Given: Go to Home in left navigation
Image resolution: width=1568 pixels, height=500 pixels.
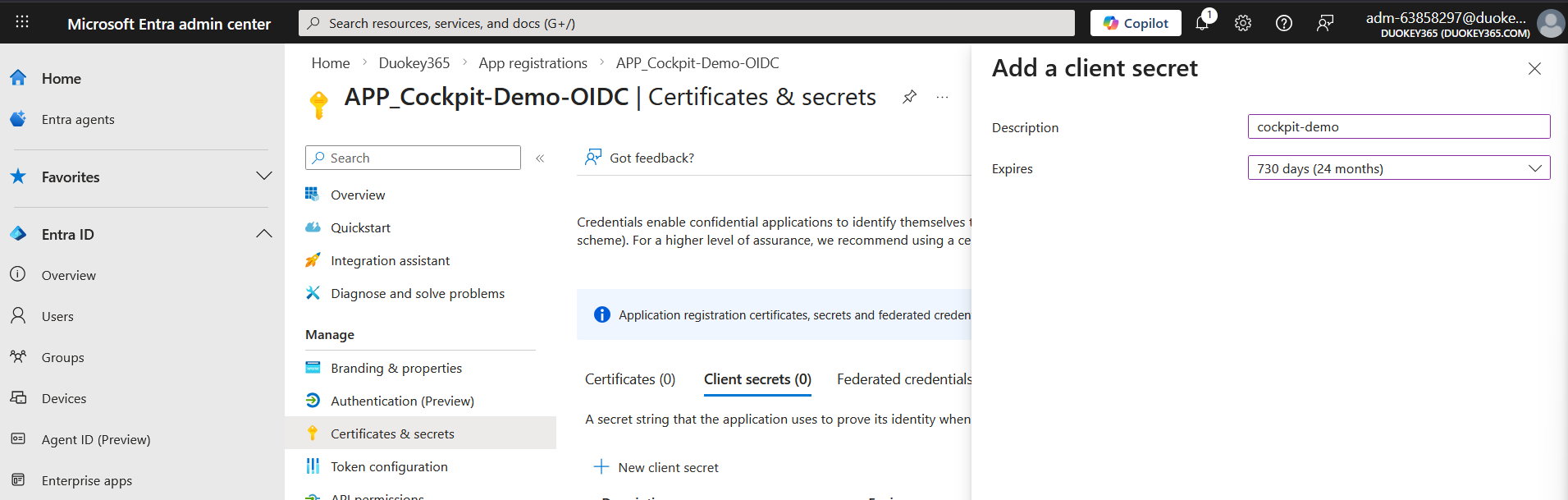Looking at the screenshot, I should (62, 79).
